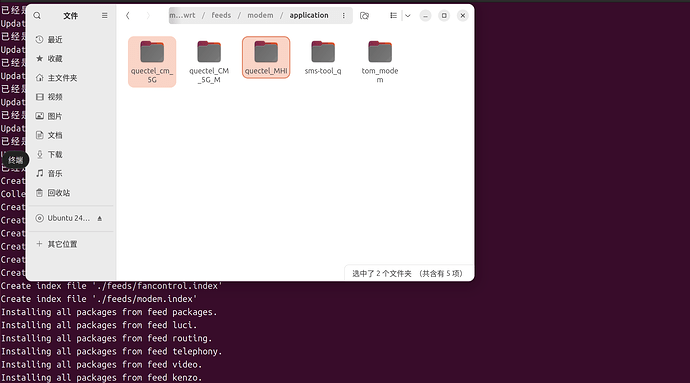Click the Terminal (终端) dock tooltip
Screen dimensions: 690x383
[15, 160]
